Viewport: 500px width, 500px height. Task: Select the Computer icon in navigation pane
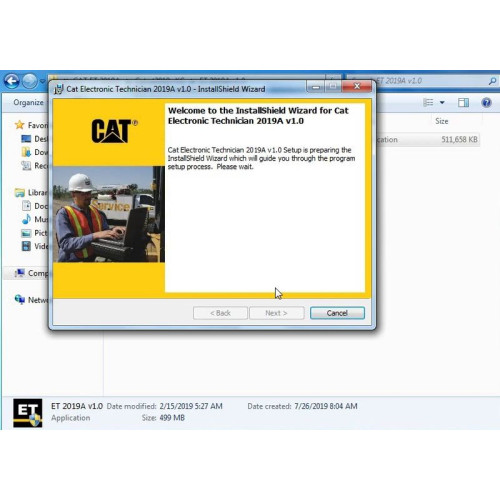pyautogui.click(x=20, y=273)
